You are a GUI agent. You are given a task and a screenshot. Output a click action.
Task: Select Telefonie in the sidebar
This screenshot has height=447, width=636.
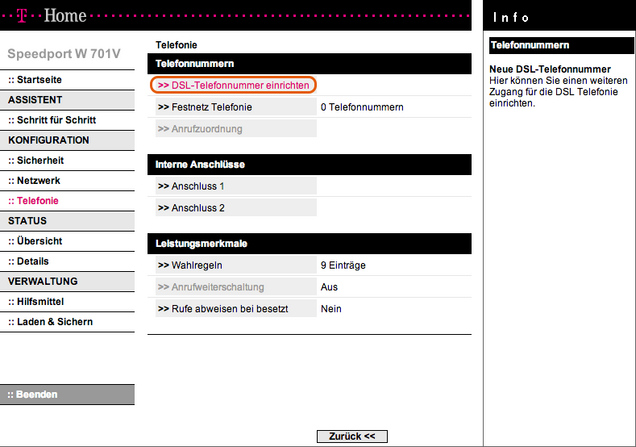click(x=37, y=200)
